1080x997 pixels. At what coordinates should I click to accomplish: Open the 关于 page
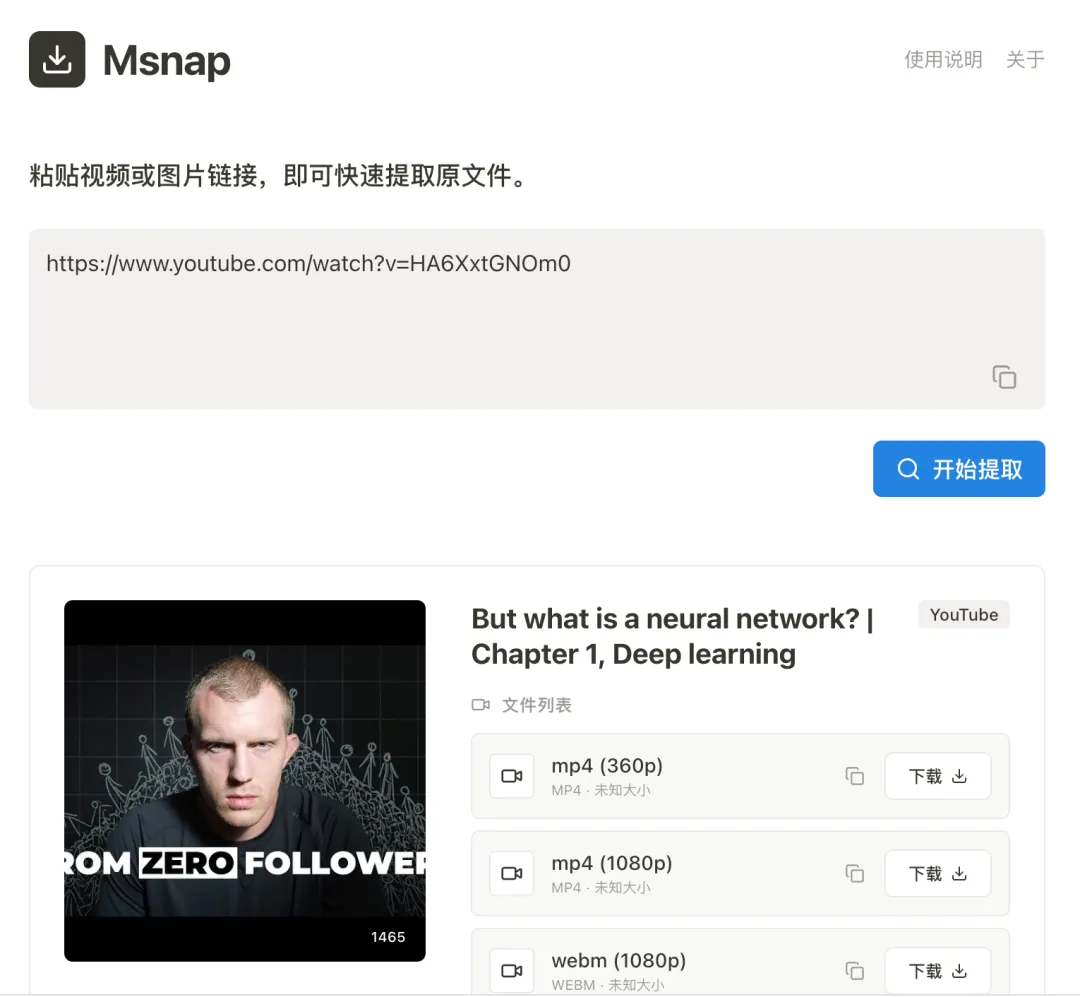pyautogui.click(x=1025, y=59)
